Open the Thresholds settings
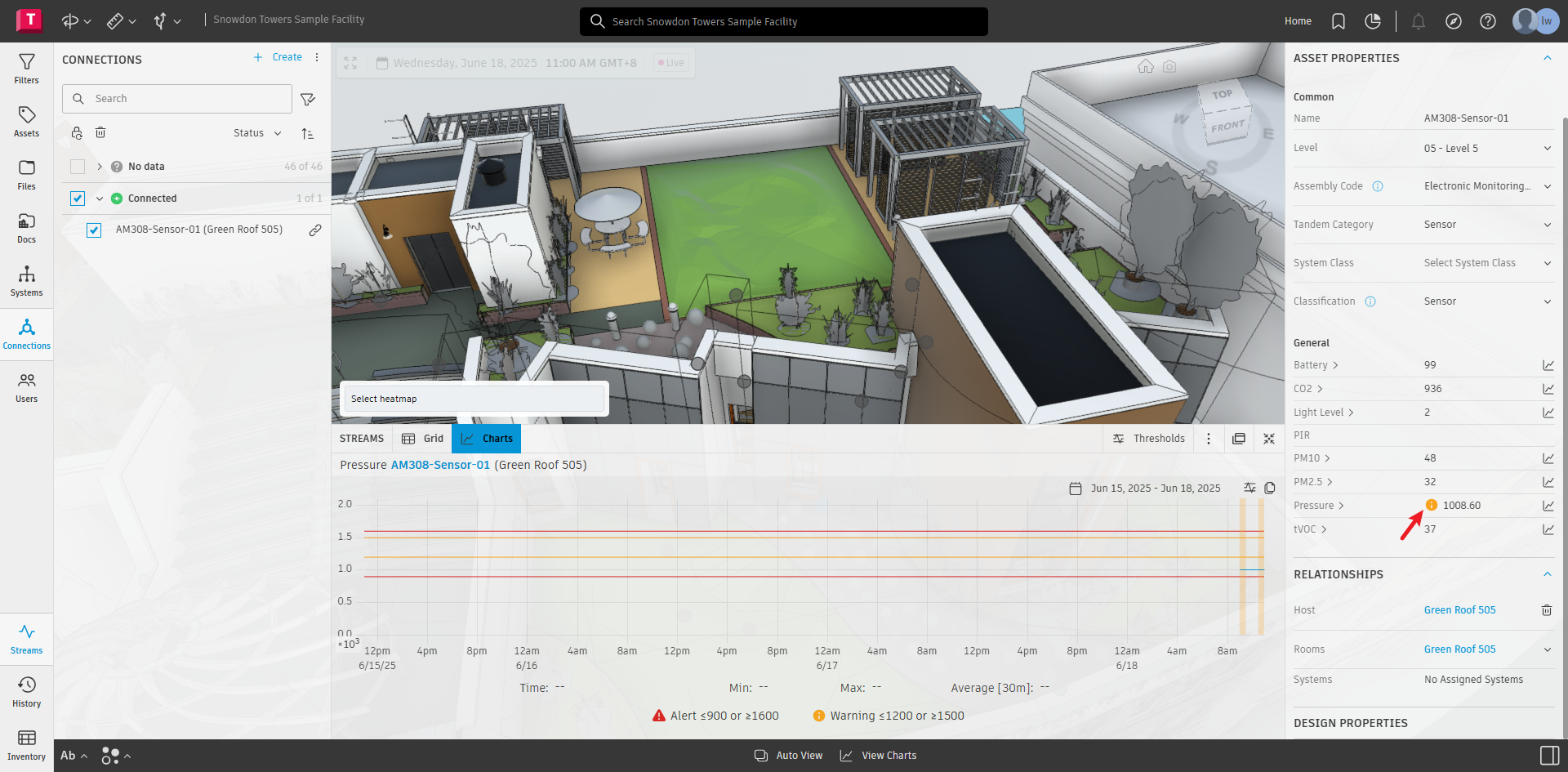 point(1148,439)
